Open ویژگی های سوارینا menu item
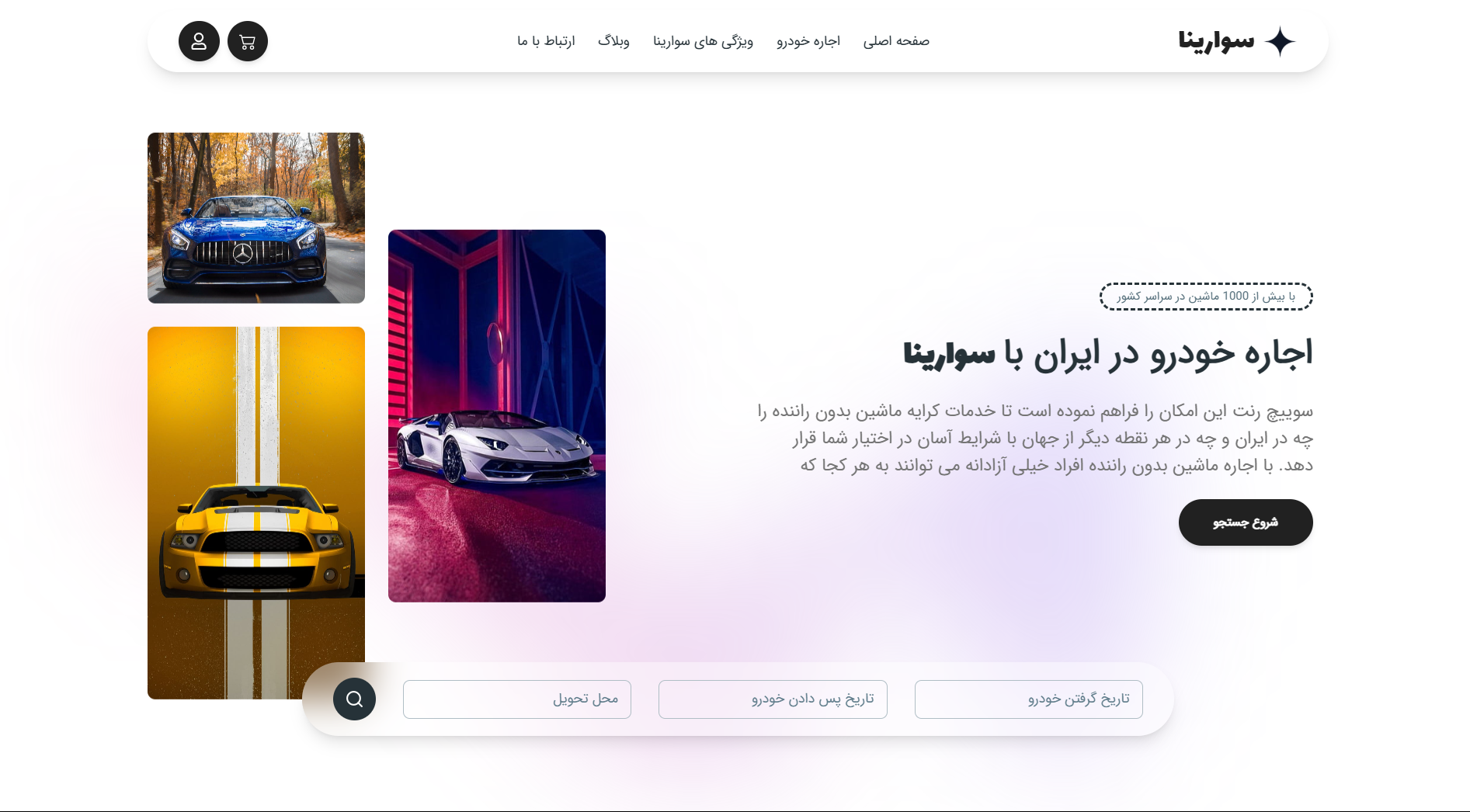The image size is (1470, 812). tap(703, 41)
